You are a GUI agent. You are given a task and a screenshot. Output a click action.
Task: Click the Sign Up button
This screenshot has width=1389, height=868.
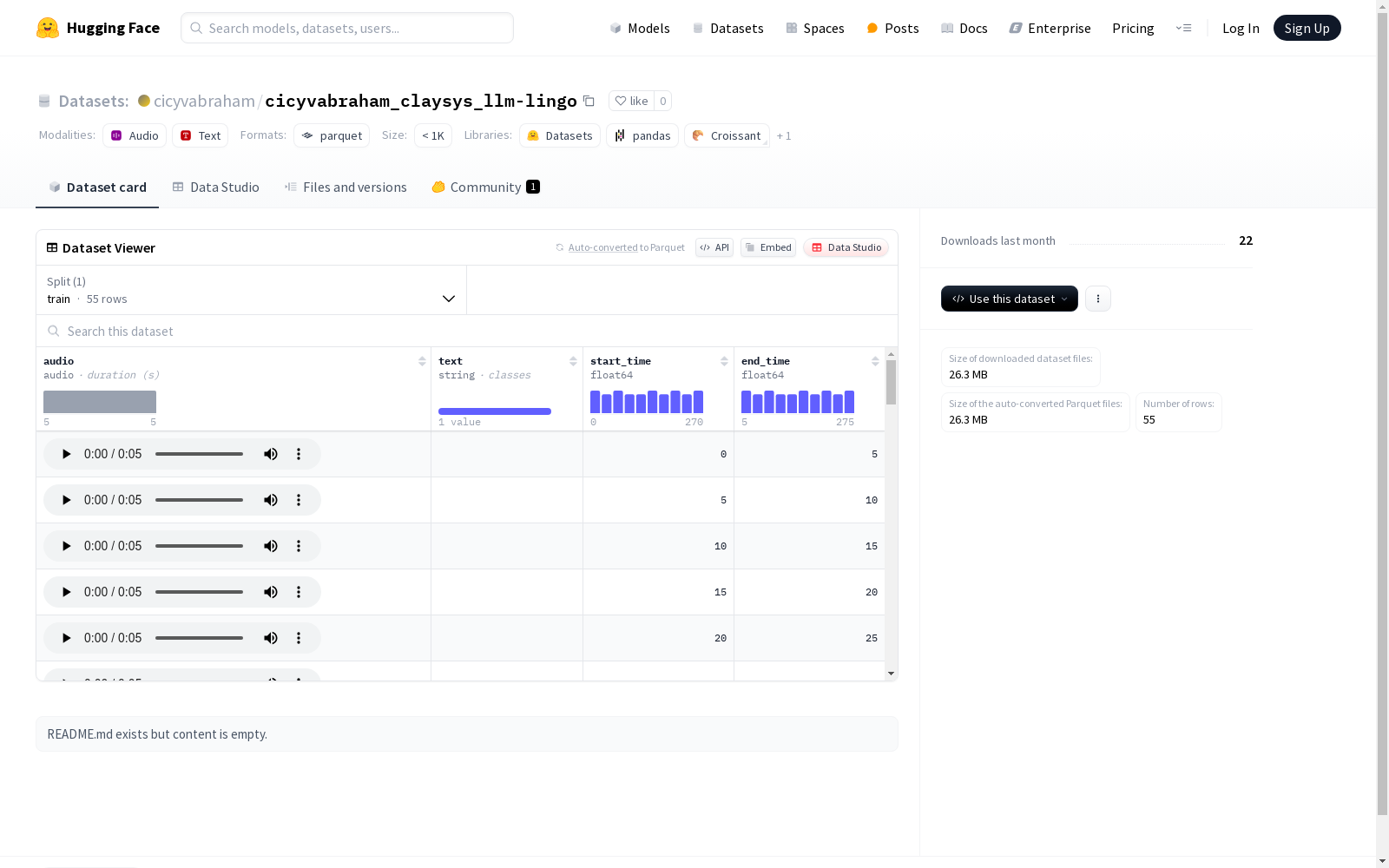point(1307,28)
